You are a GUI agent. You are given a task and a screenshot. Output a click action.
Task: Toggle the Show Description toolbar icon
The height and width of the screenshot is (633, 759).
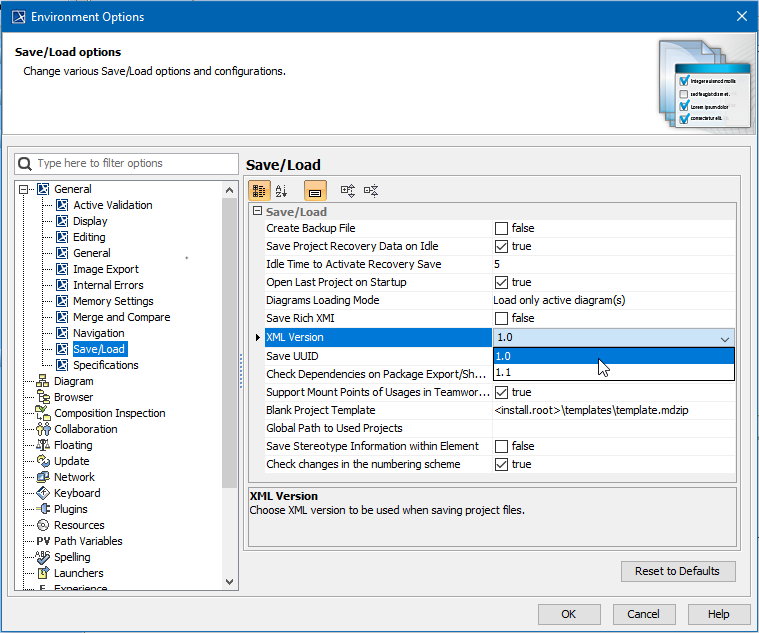[x=314, y=190]
